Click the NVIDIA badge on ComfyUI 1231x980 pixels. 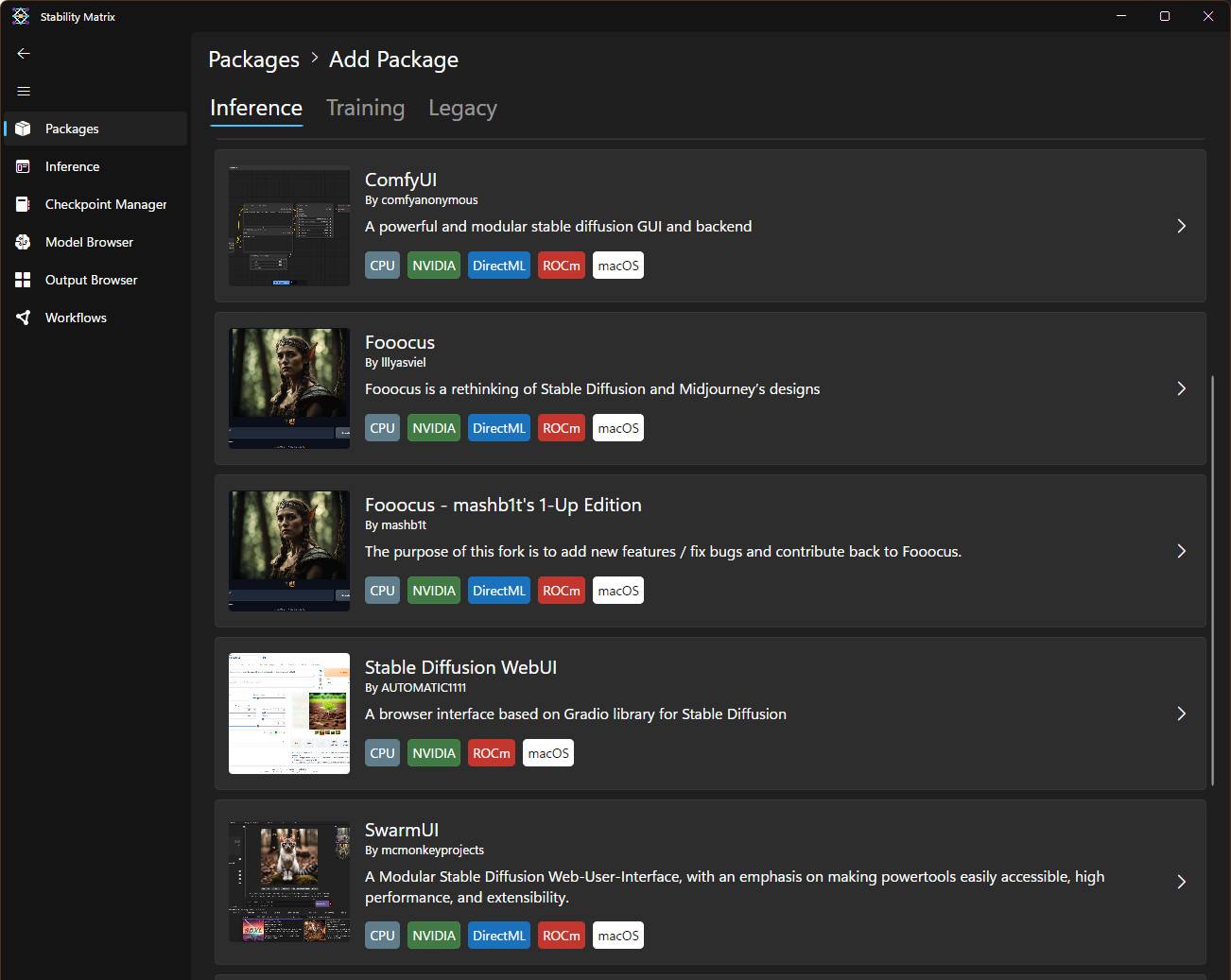click(434, 266)
